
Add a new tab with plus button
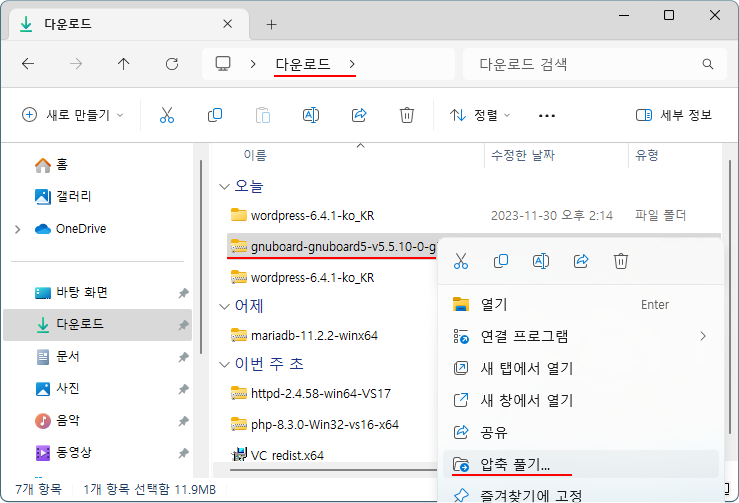click(x=271, y=25)
